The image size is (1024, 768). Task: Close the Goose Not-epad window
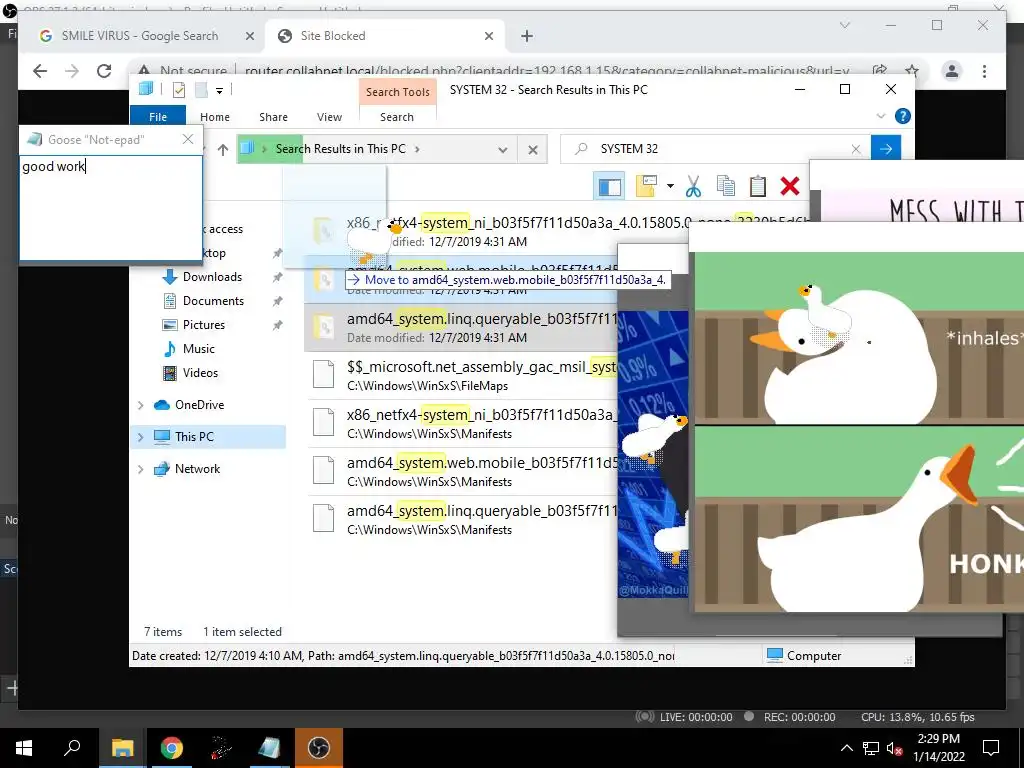188,139
